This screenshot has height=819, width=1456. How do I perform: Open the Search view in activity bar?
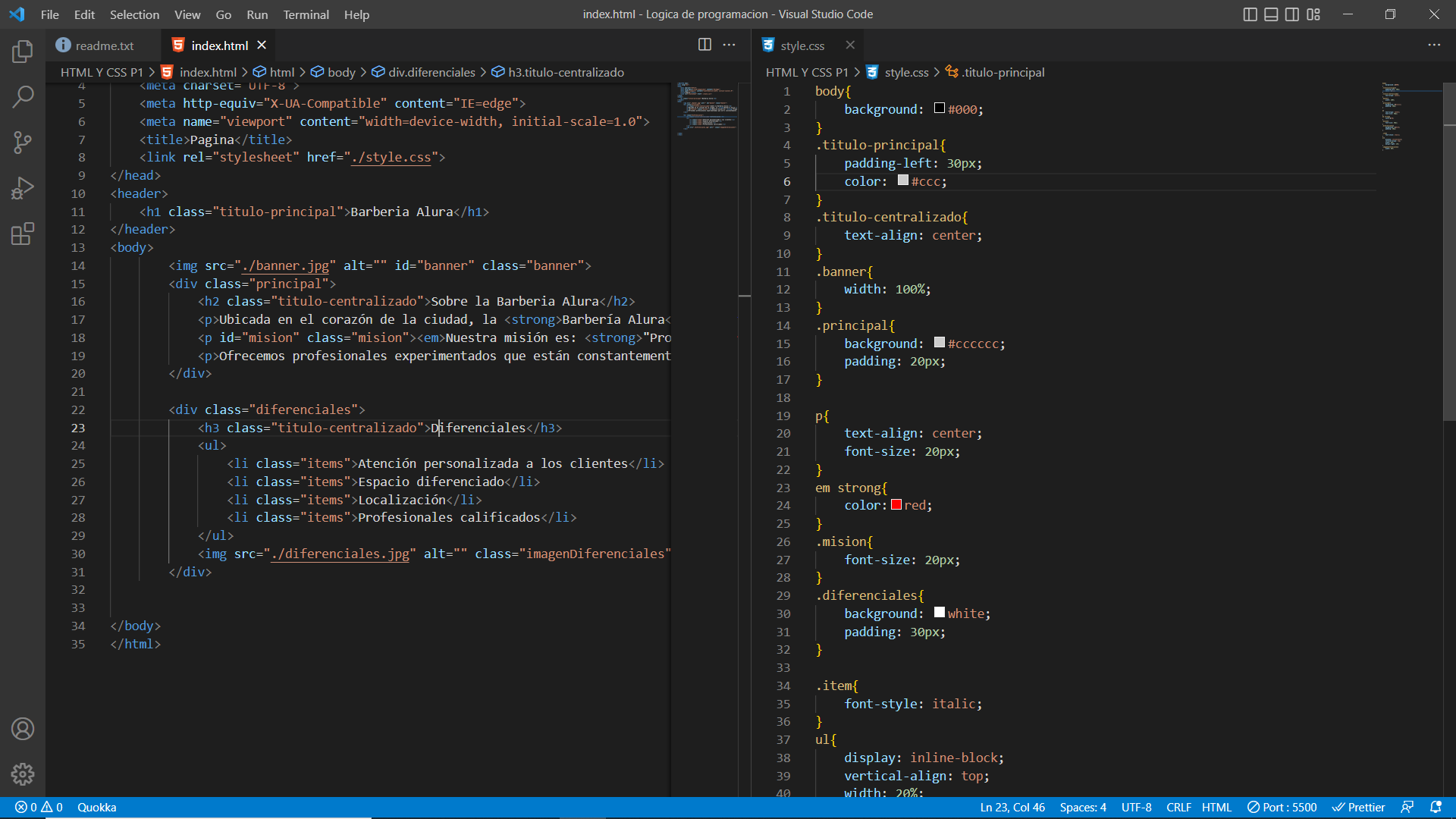point(23,96)
